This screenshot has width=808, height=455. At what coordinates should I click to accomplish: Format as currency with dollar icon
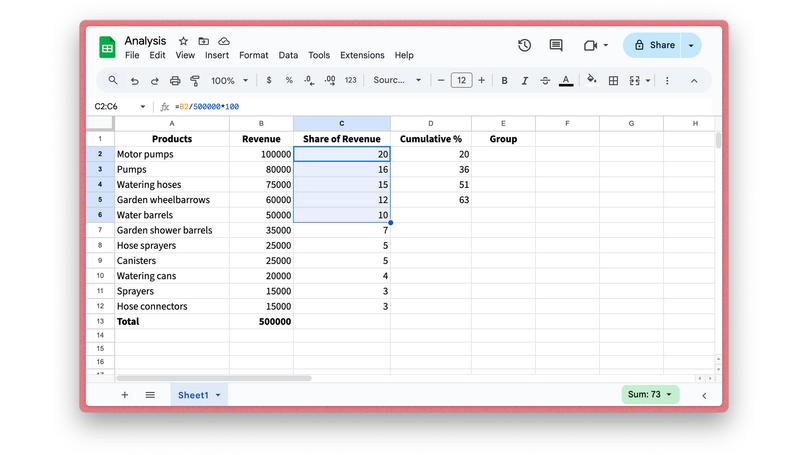point(268,80)
